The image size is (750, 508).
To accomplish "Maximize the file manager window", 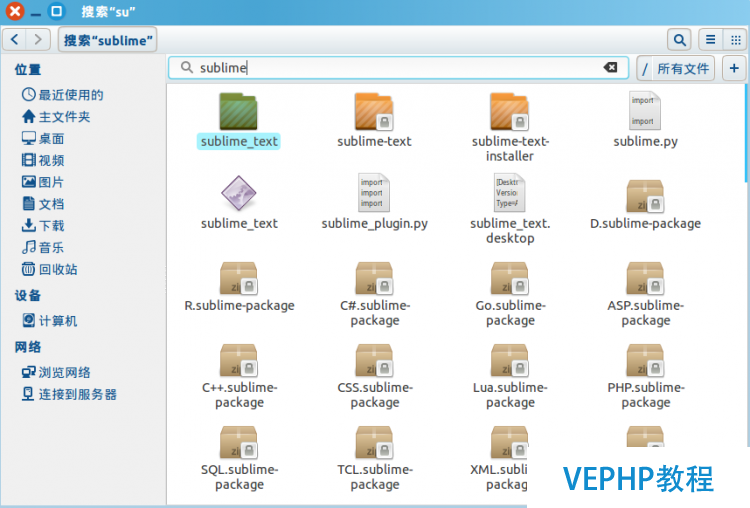I will tap(56, 11).
